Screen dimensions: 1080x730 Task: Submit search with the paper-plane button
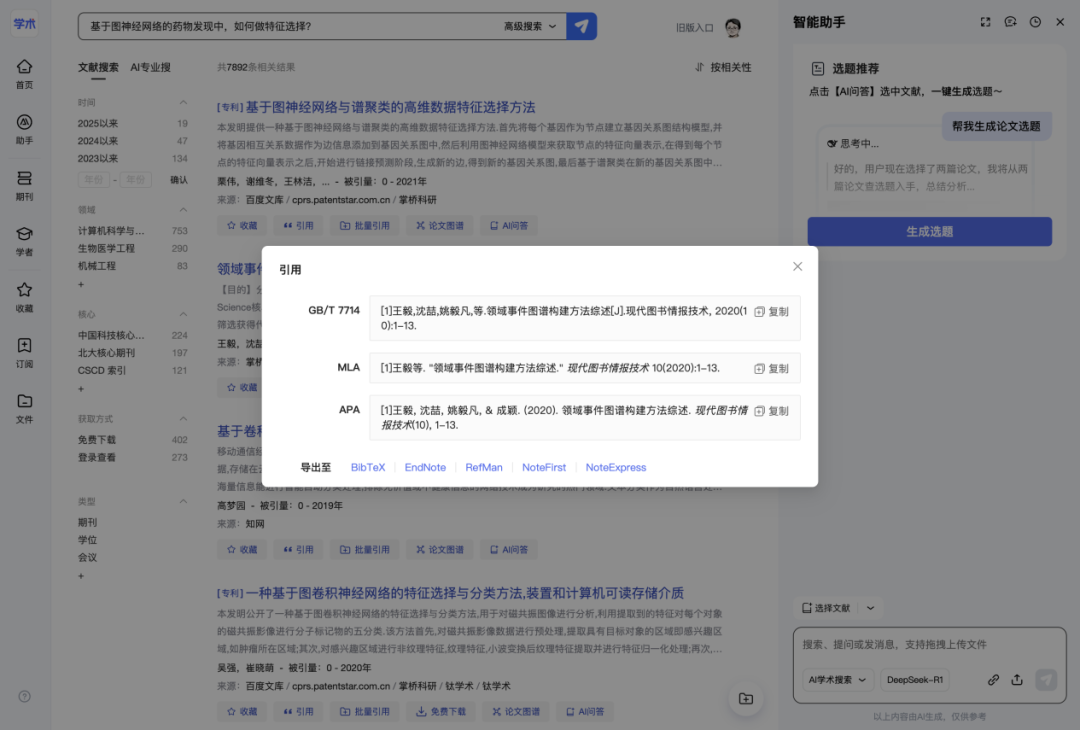(x=581, y=26)
